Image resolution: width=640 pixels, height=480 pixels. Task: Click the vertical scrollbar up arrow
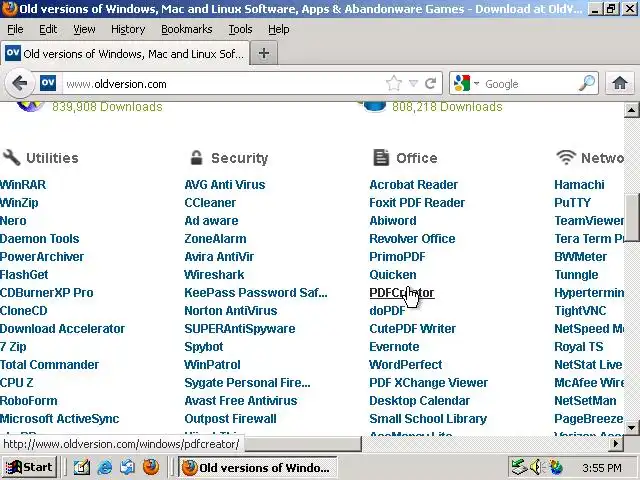click(x=631, y=110)
